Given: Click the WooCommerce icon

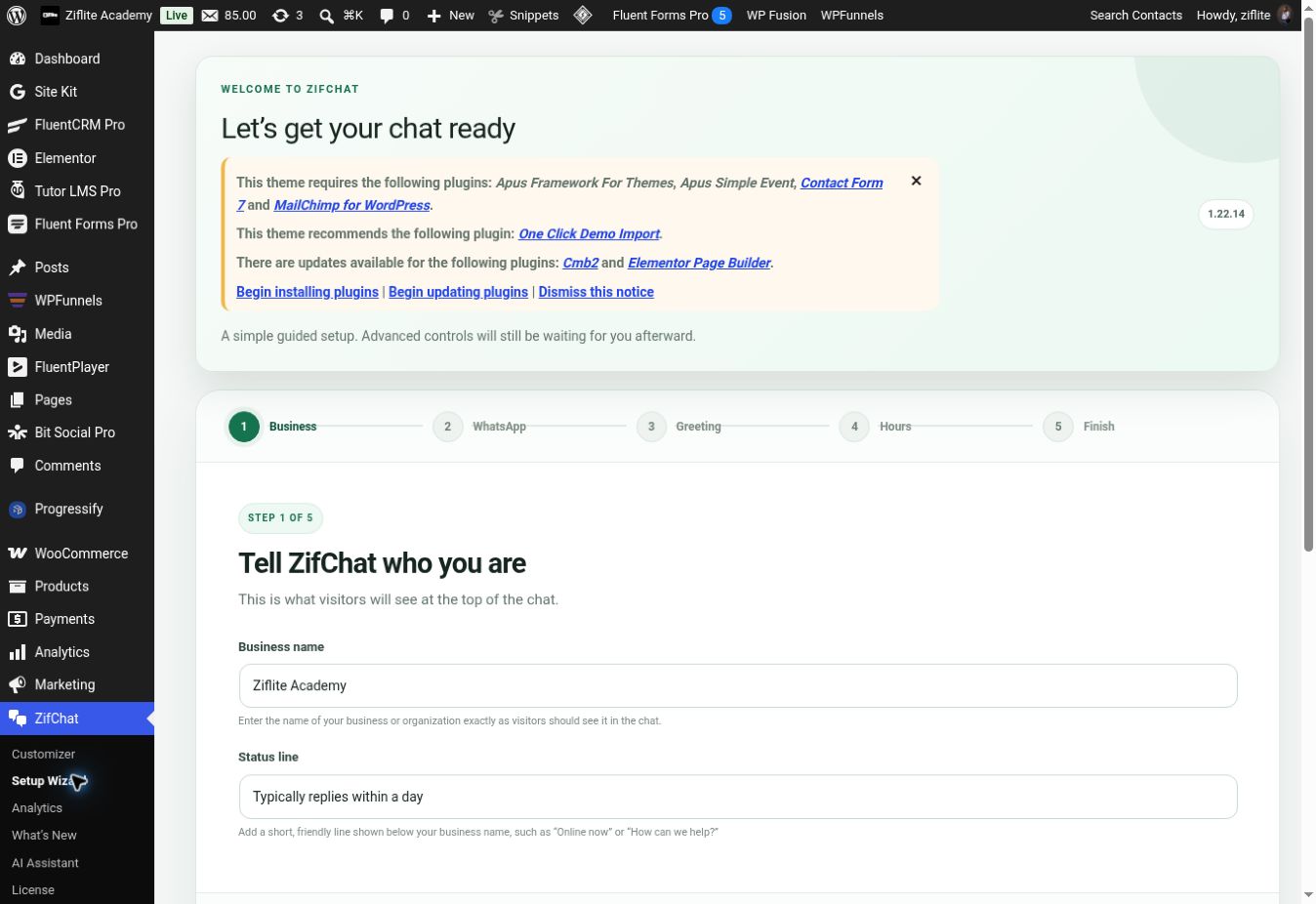Looking at the screenshot, I should (x=17, y=554).
